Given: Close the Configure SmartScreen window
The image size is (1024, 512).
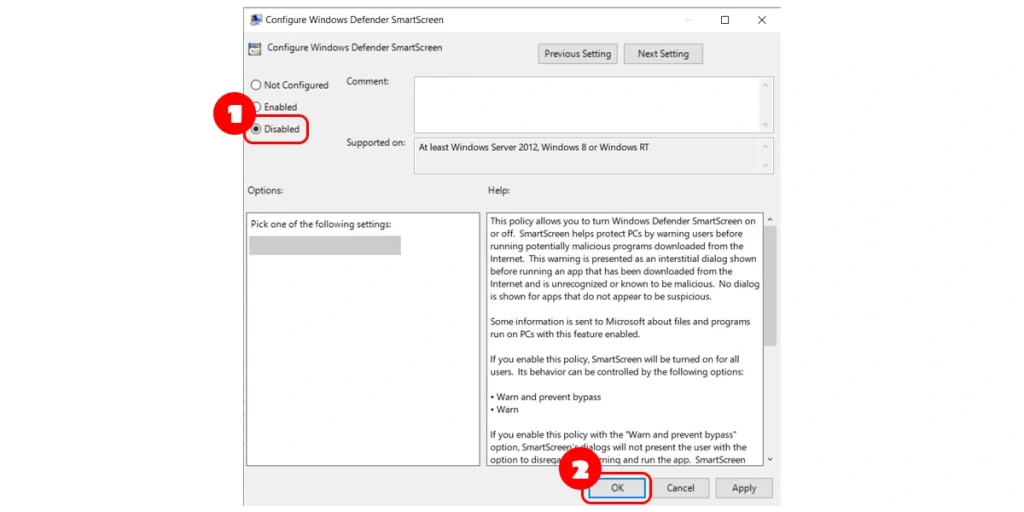Looking at the screenshot, I should 761,20.
